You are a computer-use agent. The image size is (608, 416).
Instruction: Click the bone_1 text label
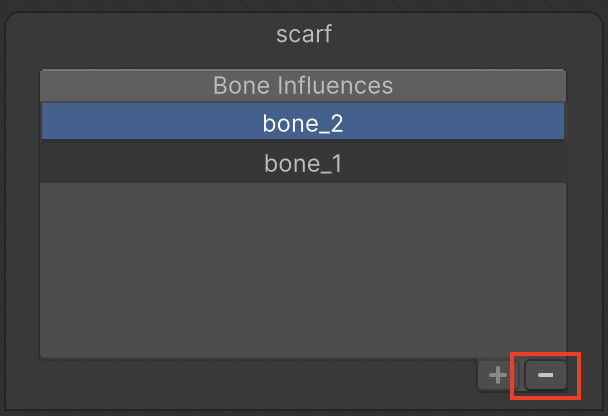303,163
